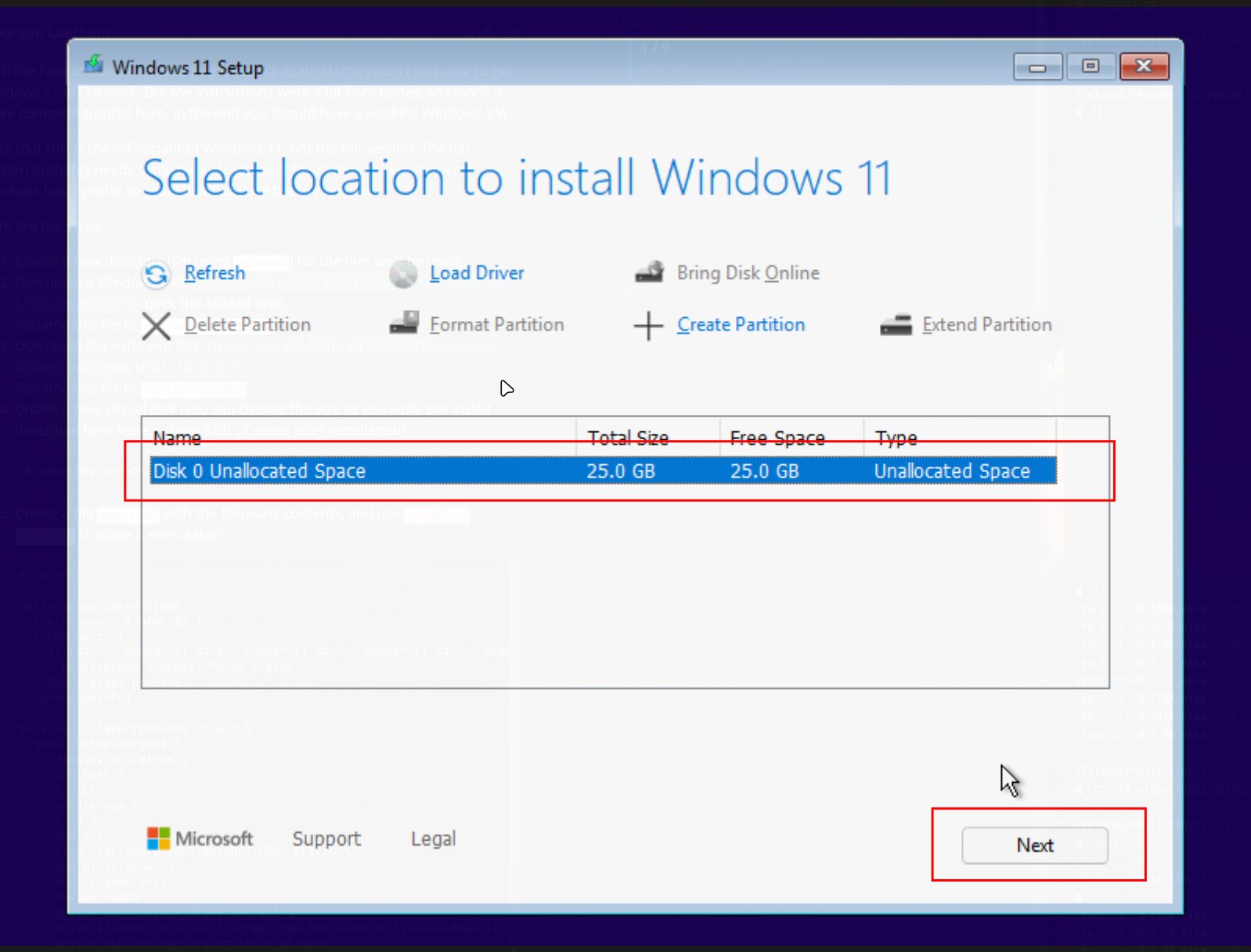1251x952 pixels.
Task: Click the Refresh link
Action: point(215,273)
